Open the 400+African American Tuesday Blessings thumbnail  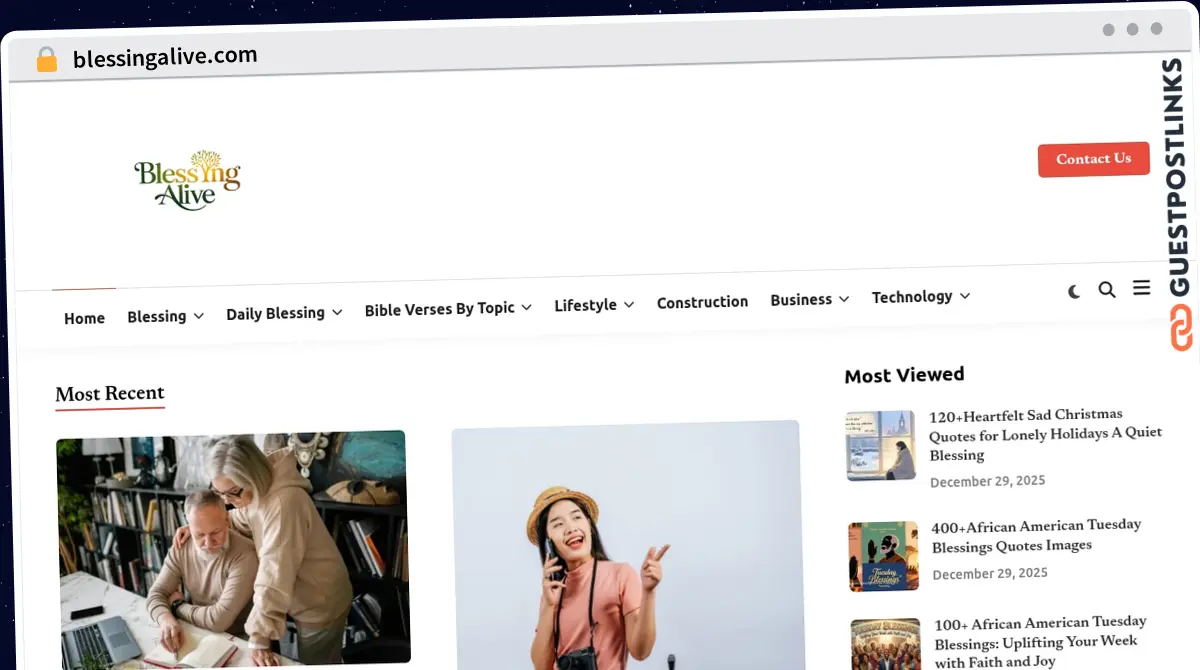(884, 556)
